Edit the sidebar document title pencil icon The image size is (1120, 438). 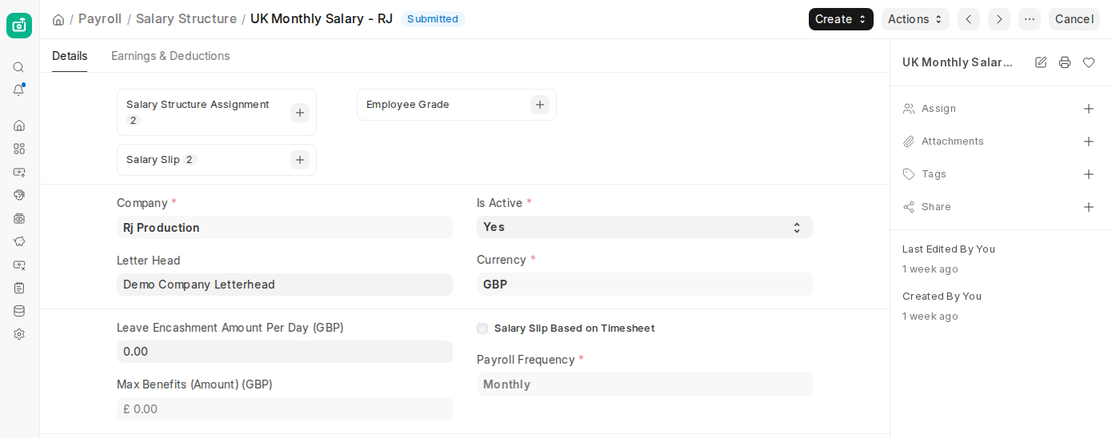(1041, 62)
